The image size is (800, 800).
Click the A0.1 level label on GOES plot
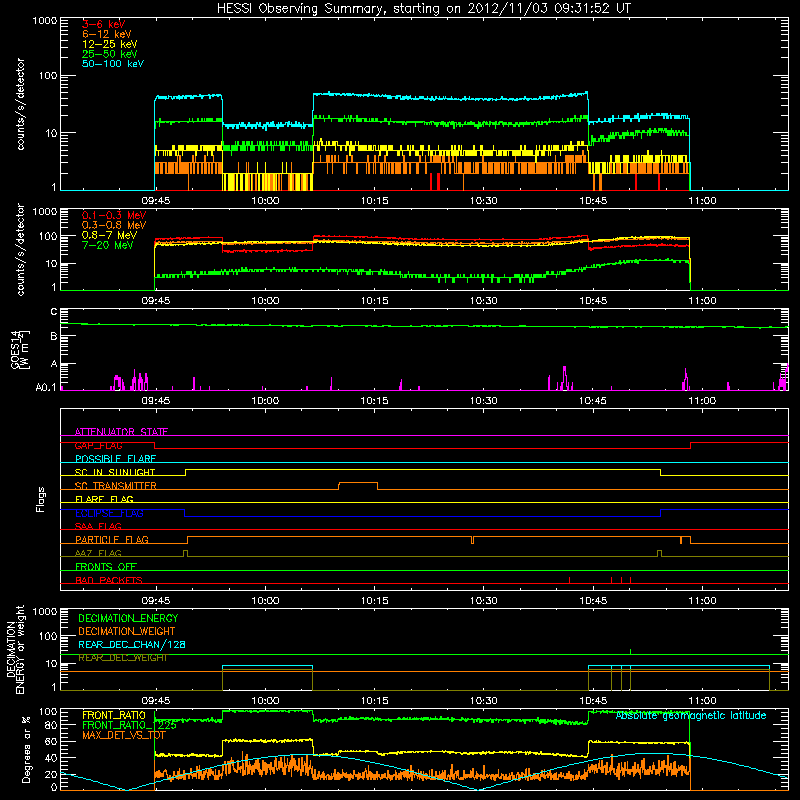coord(46,388)
